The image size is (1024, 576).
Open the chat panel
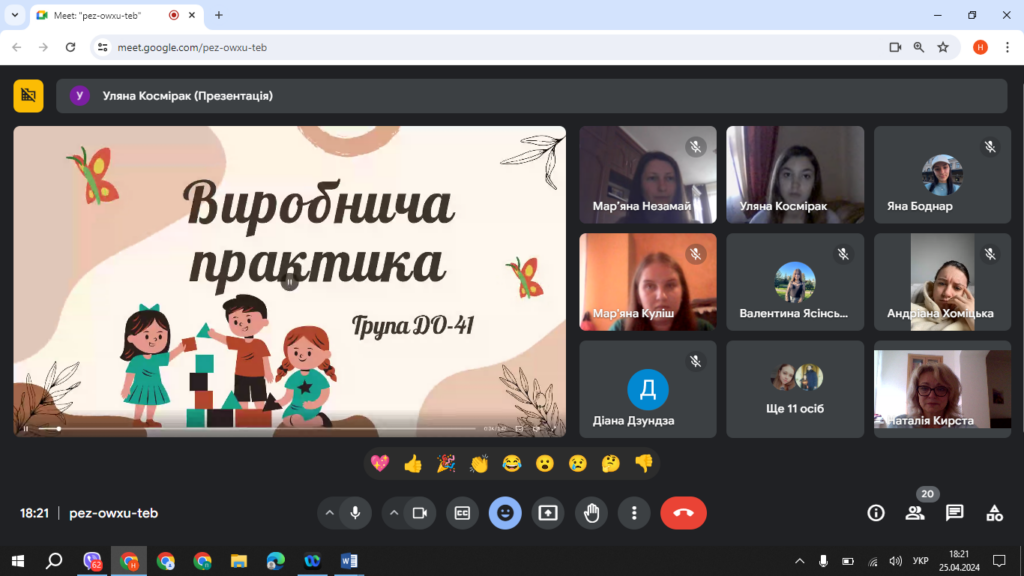point(954,513)
